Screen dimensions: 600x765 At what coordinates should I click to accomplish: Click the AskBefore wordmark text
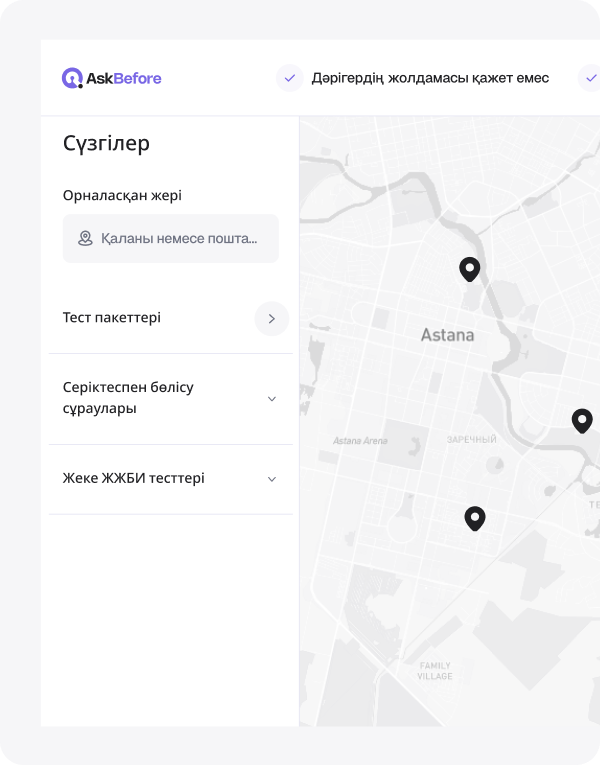[123, 78]
